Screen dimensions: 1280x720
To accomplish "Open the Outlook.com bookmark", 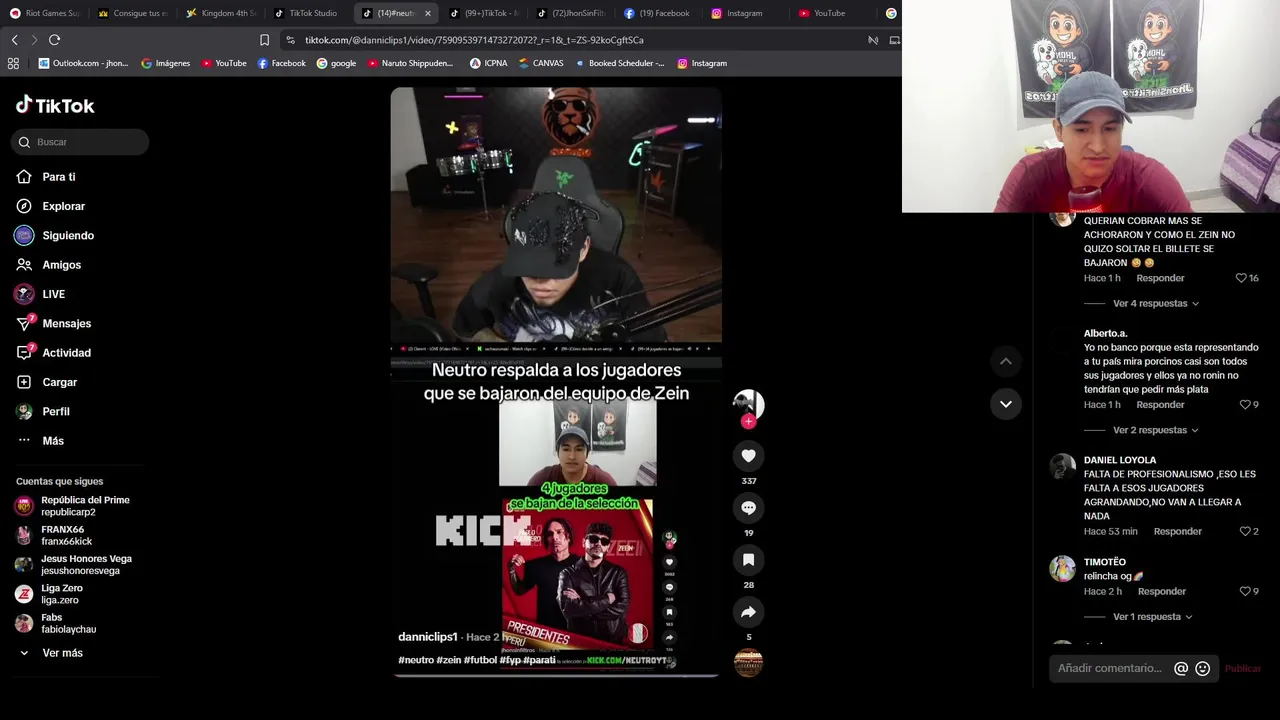I will pos(83,63).
